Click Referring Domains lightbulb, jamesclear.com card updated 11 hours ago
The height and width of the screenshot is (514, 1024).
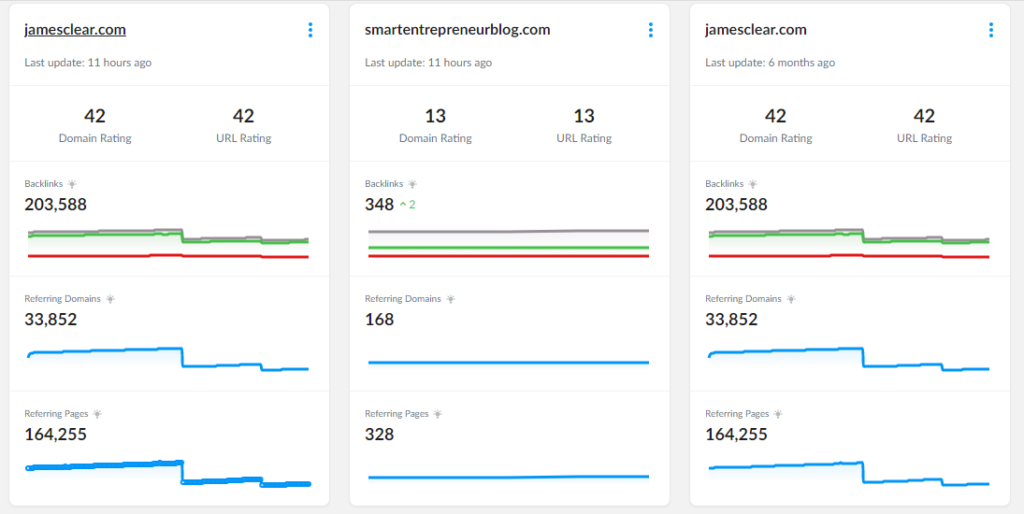110,299
